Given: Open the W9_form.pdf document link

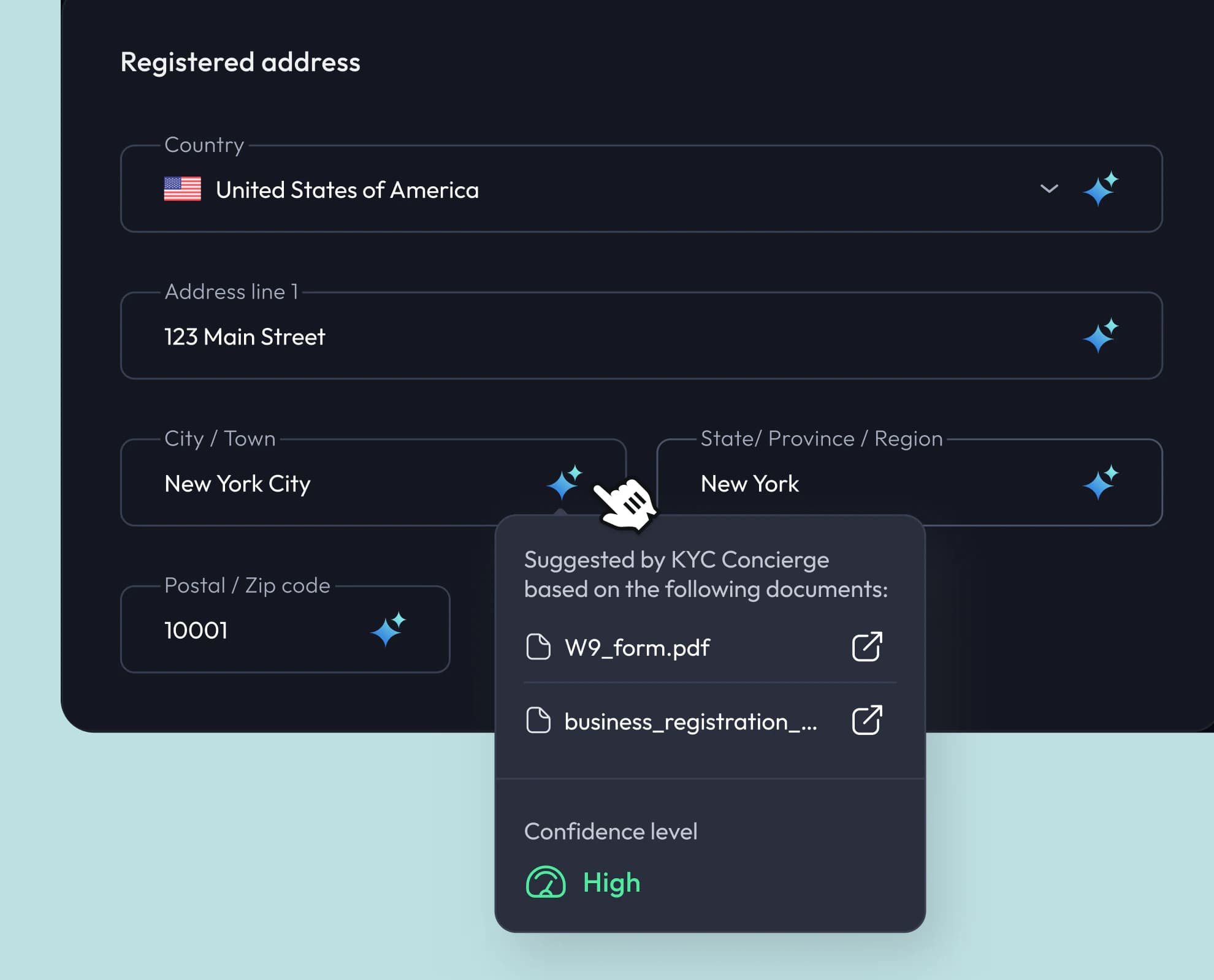Looking at the screenshot, I should (x=637, y=648).
